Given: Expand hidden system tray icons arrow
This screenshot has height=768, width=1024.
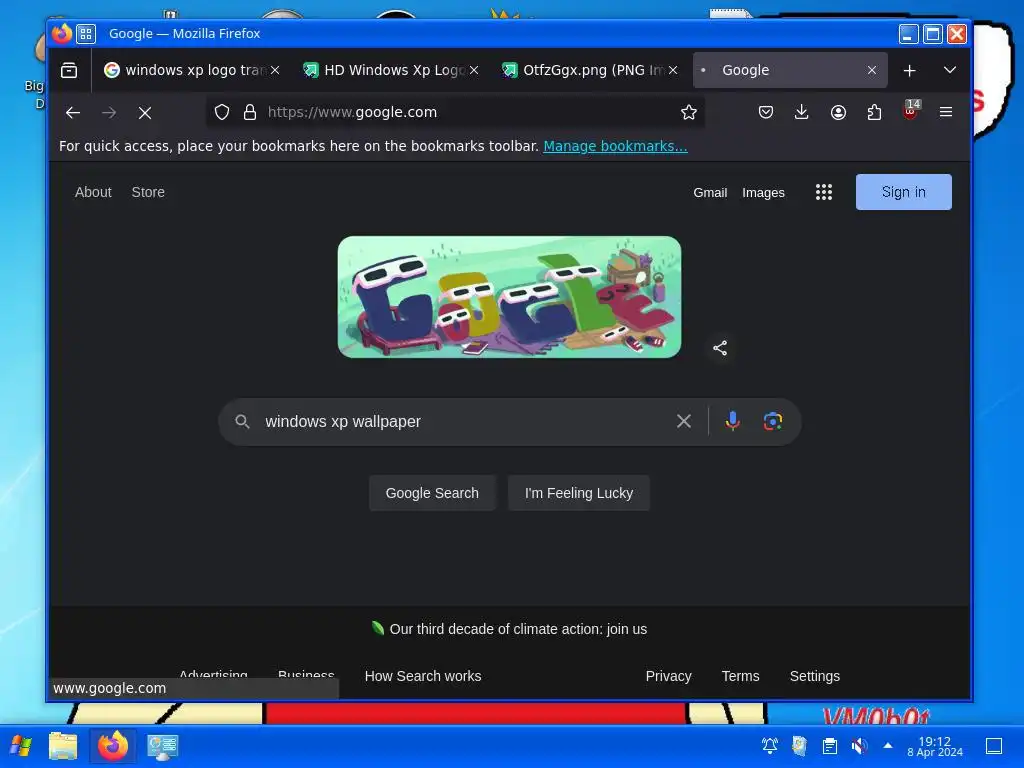Looking at the screenshot, I should [888, 745].
